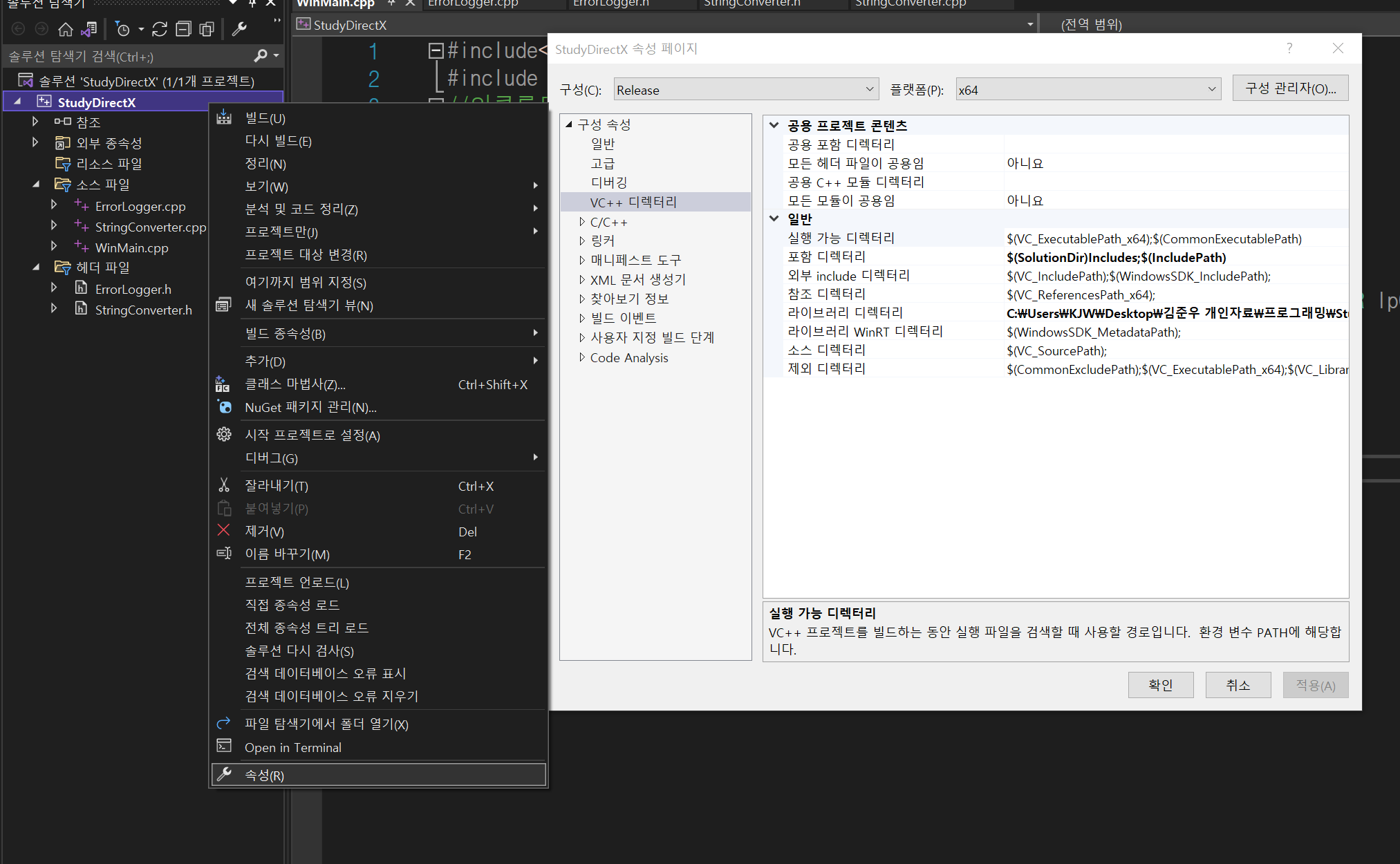Click the Show All Files icon
1400x864 pixels.
click(x=207, y=29)
